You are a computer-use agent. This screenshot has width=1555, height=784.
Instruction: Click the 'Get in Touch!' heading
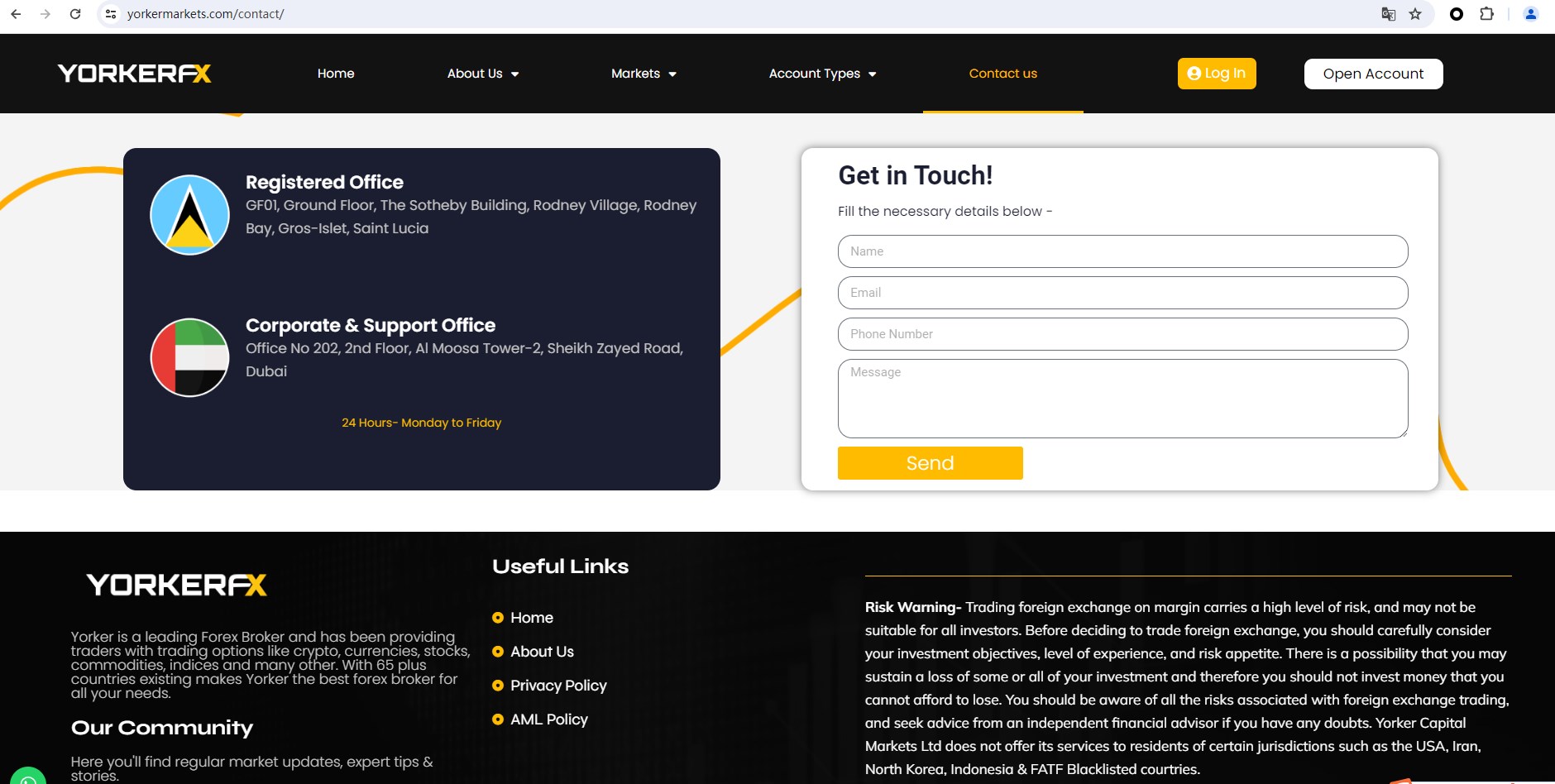pyautogui.click(x=916, y=175)
